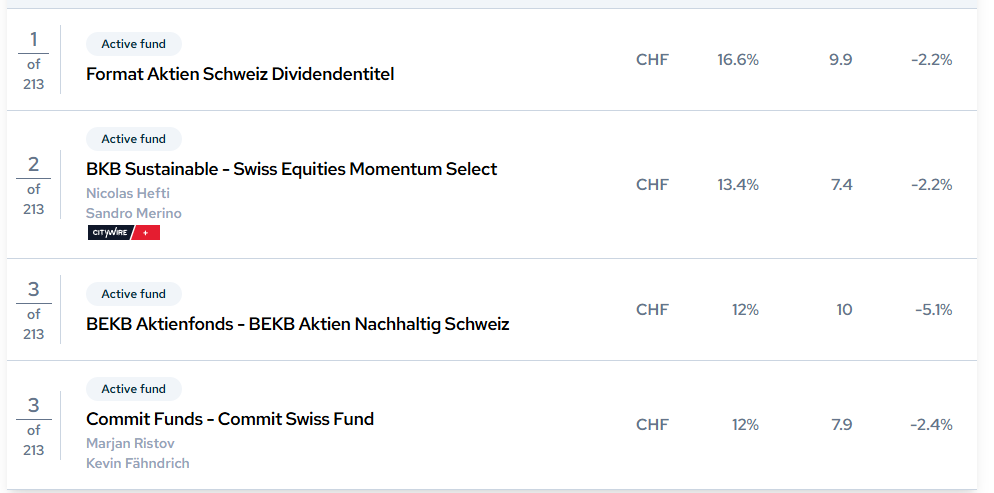View manager Marjan Ristov profile
This screenshot has width=994, height=493.
(130, 444)
